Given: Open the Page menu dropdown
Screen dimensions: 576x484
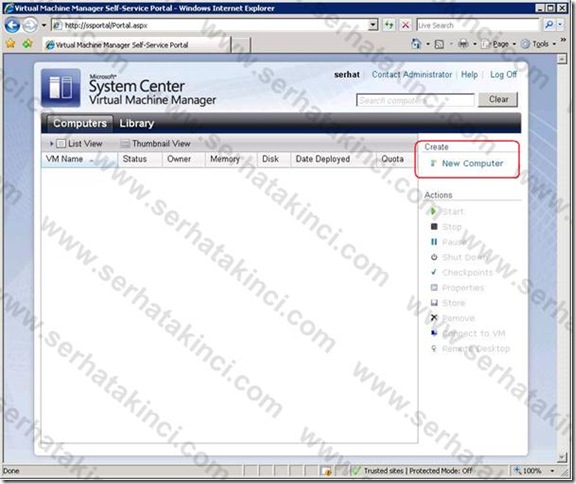Looking at the screenshot, I should click(499, 44).
